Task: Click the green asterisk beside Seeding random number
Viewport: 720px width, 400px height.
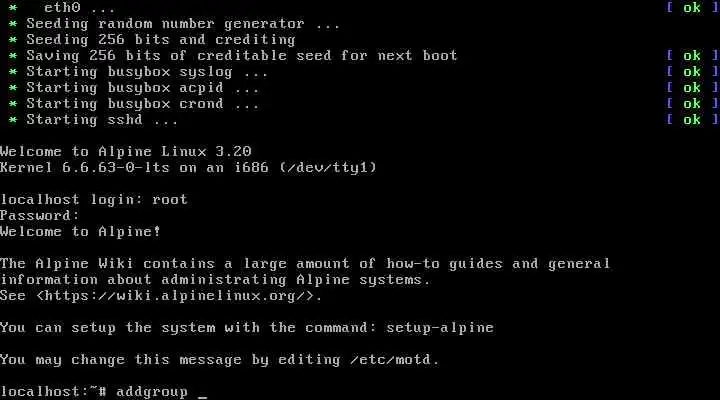Action: pos(13,23)
